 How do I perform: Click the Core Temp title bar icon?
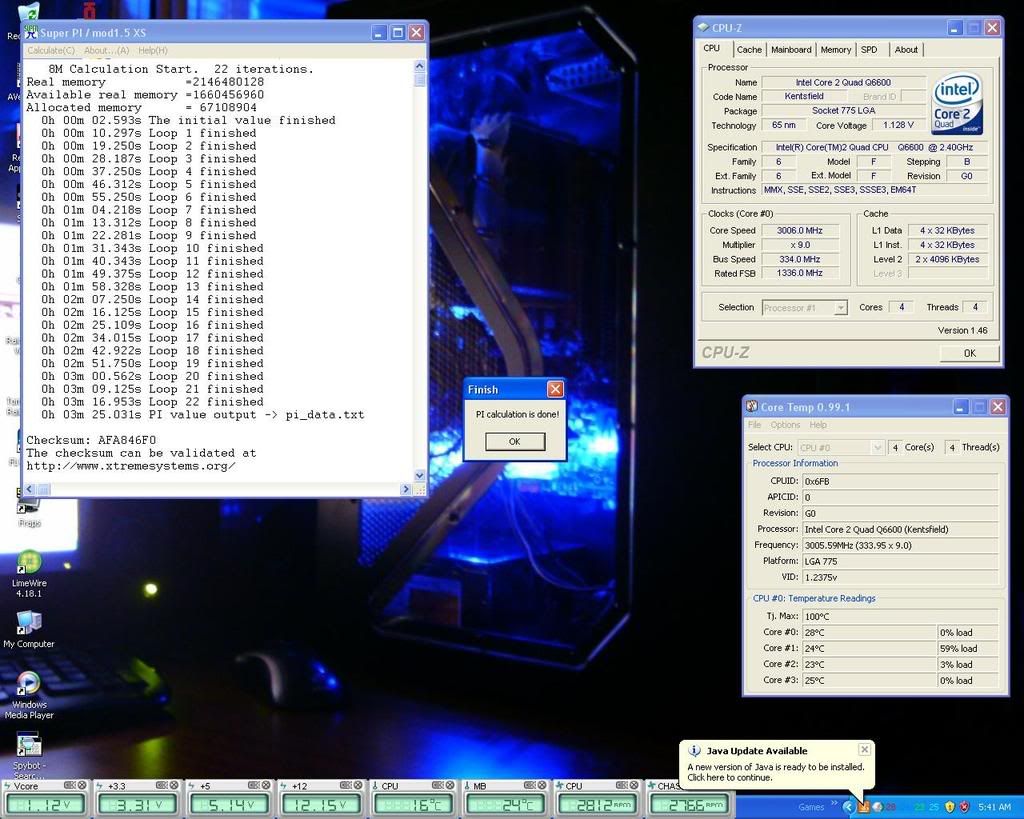click(x=752, y=407)
